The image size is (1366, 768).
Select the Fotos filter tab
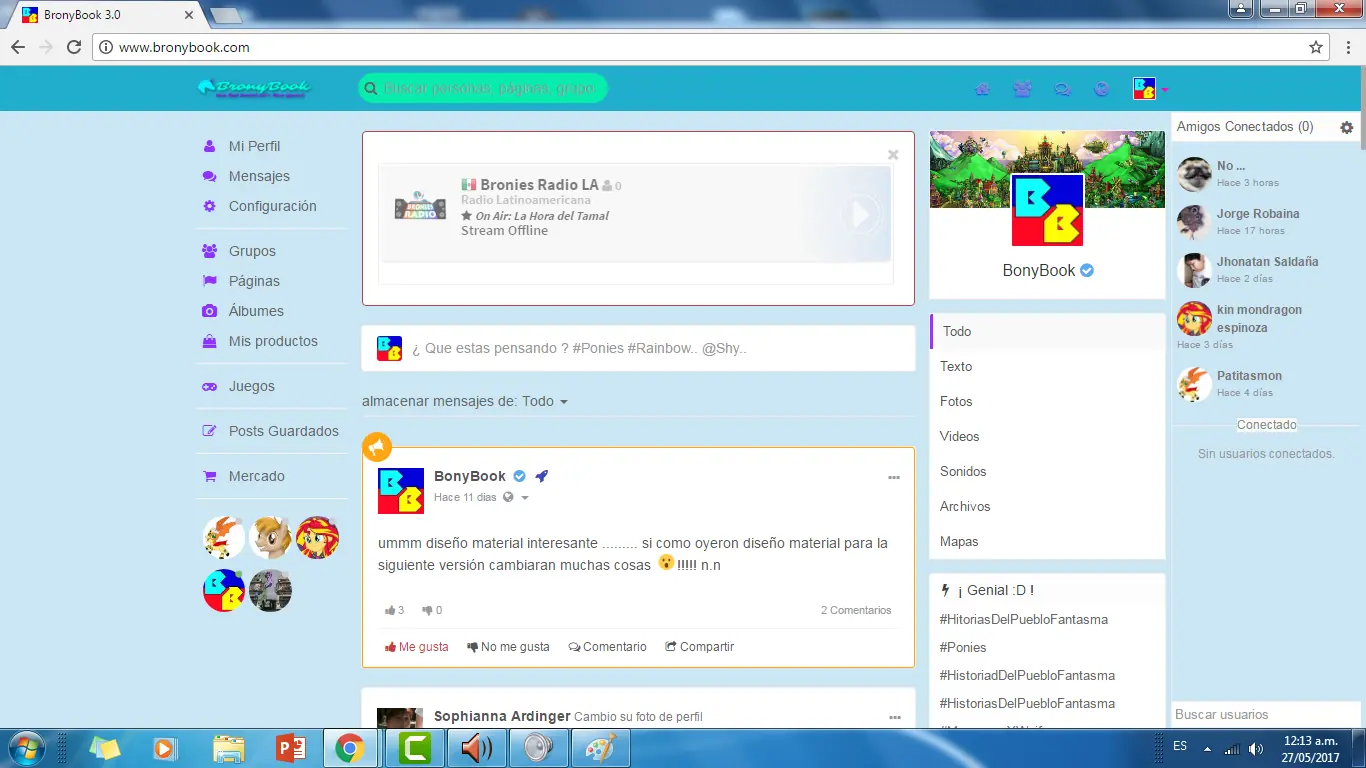click(1048, 401)
